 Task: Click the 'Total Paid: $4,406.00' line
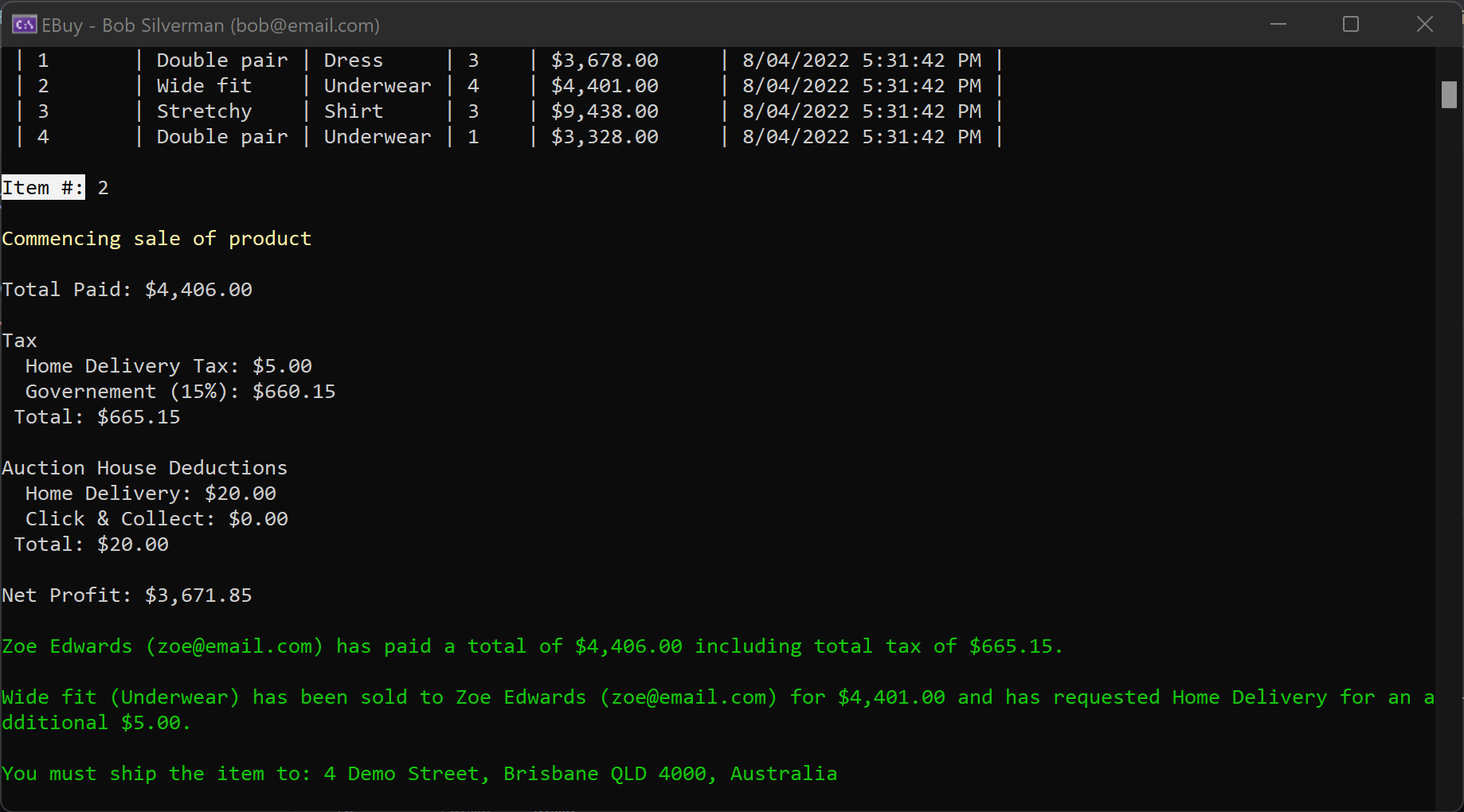[x=127, y=290]
